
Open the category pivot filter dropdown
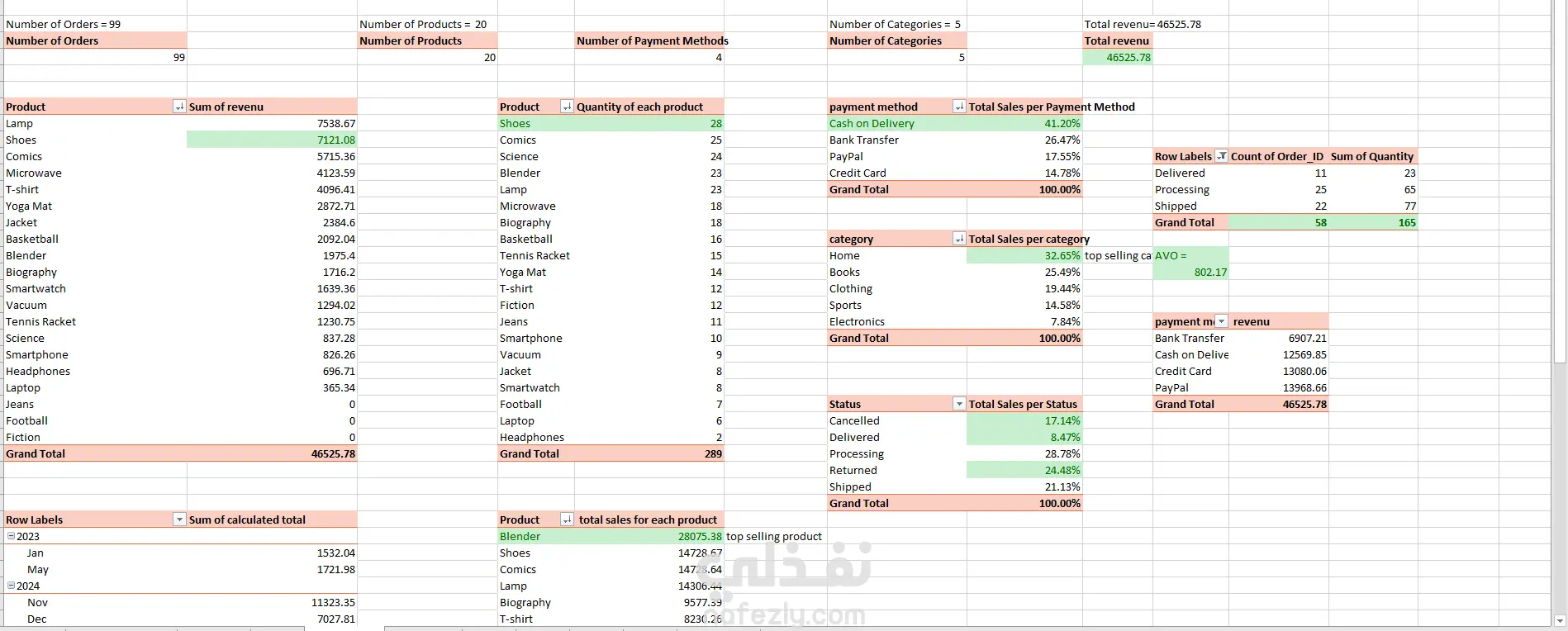959,239
